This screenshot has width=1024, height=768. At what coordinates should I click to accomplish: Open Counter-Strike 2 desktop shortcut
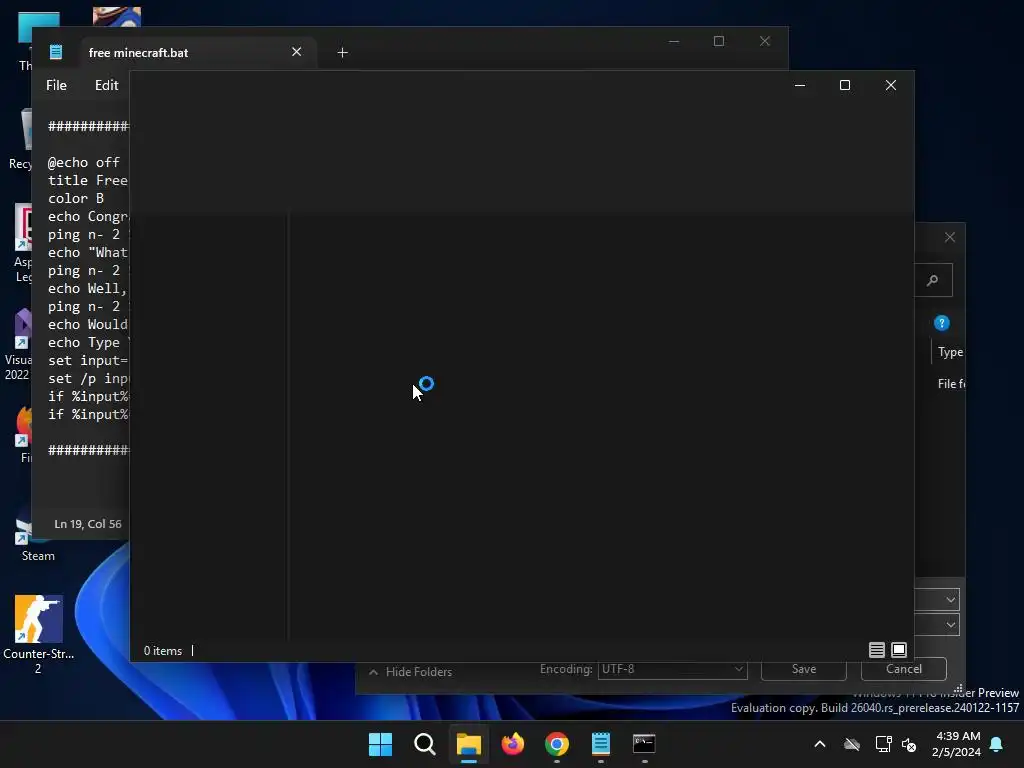[39, 634]
